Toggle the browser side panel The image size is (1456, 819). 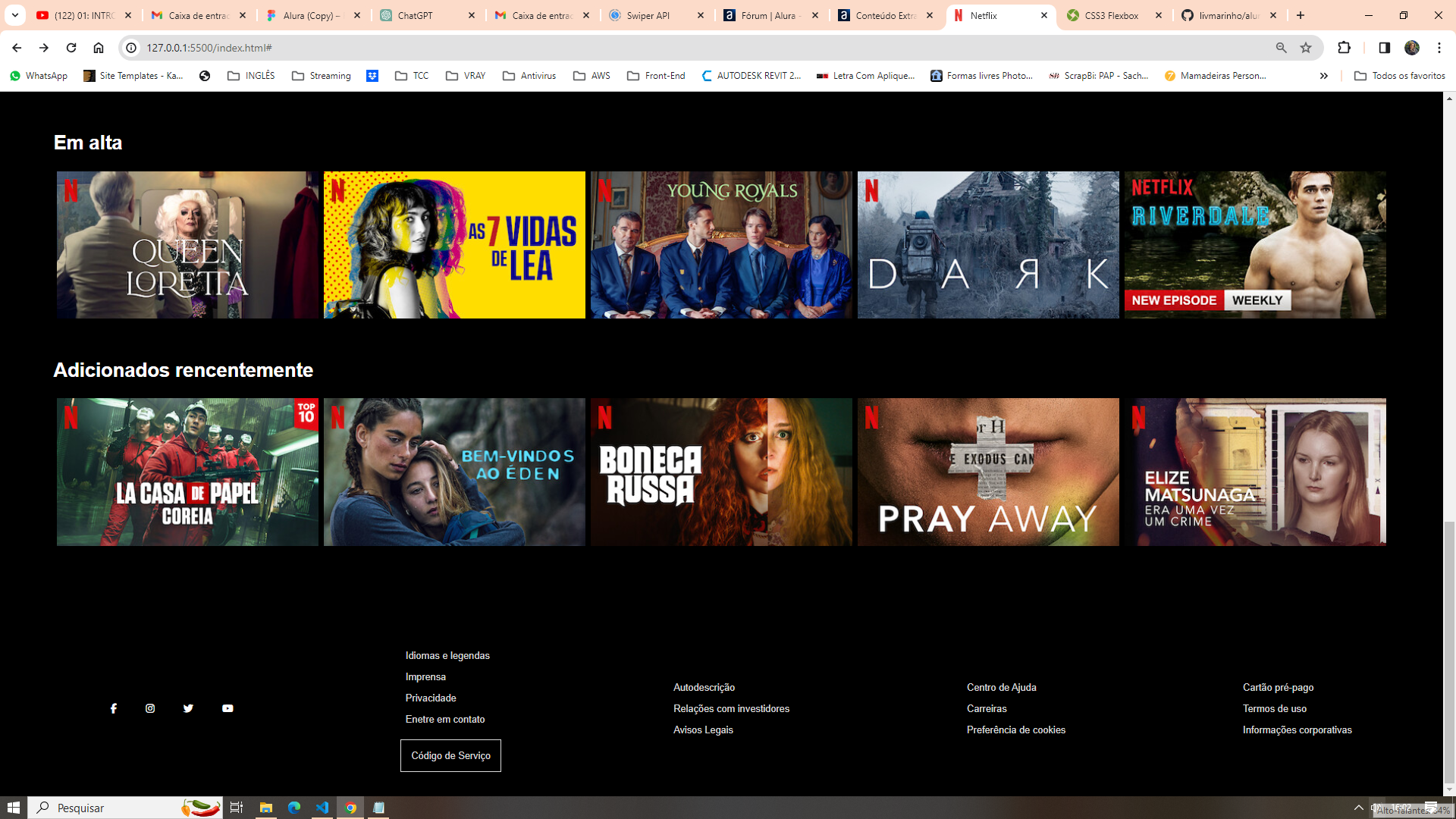click(1384, 48)
